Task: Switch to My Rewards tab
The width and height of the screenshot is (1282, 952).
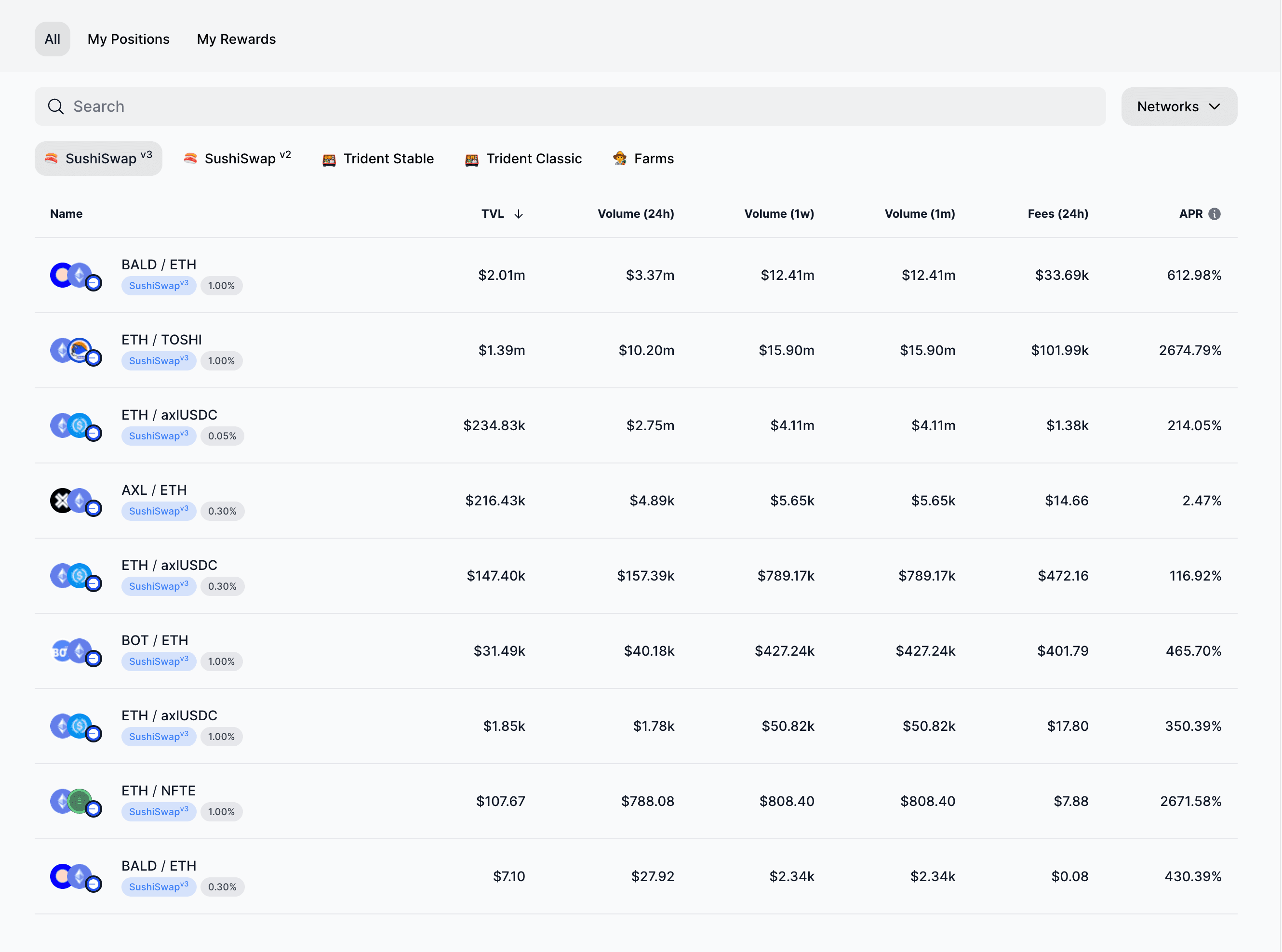Action: pos(236,39)
